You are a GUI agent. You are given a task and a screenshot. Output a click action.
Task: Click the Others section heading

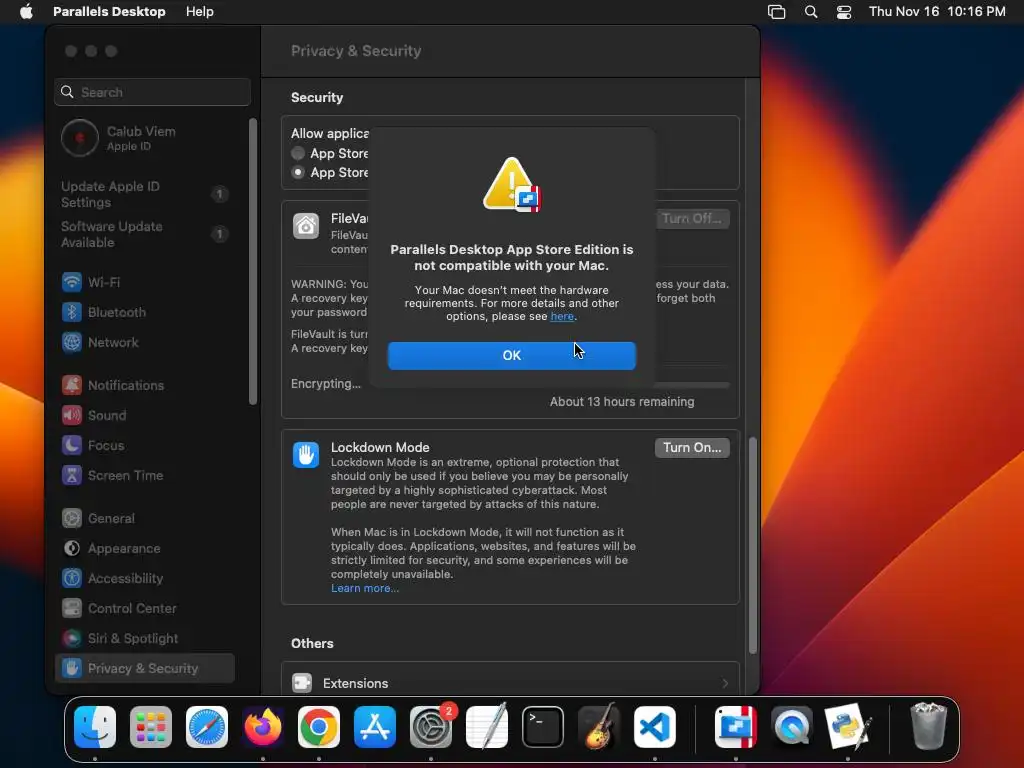[312, 643]
